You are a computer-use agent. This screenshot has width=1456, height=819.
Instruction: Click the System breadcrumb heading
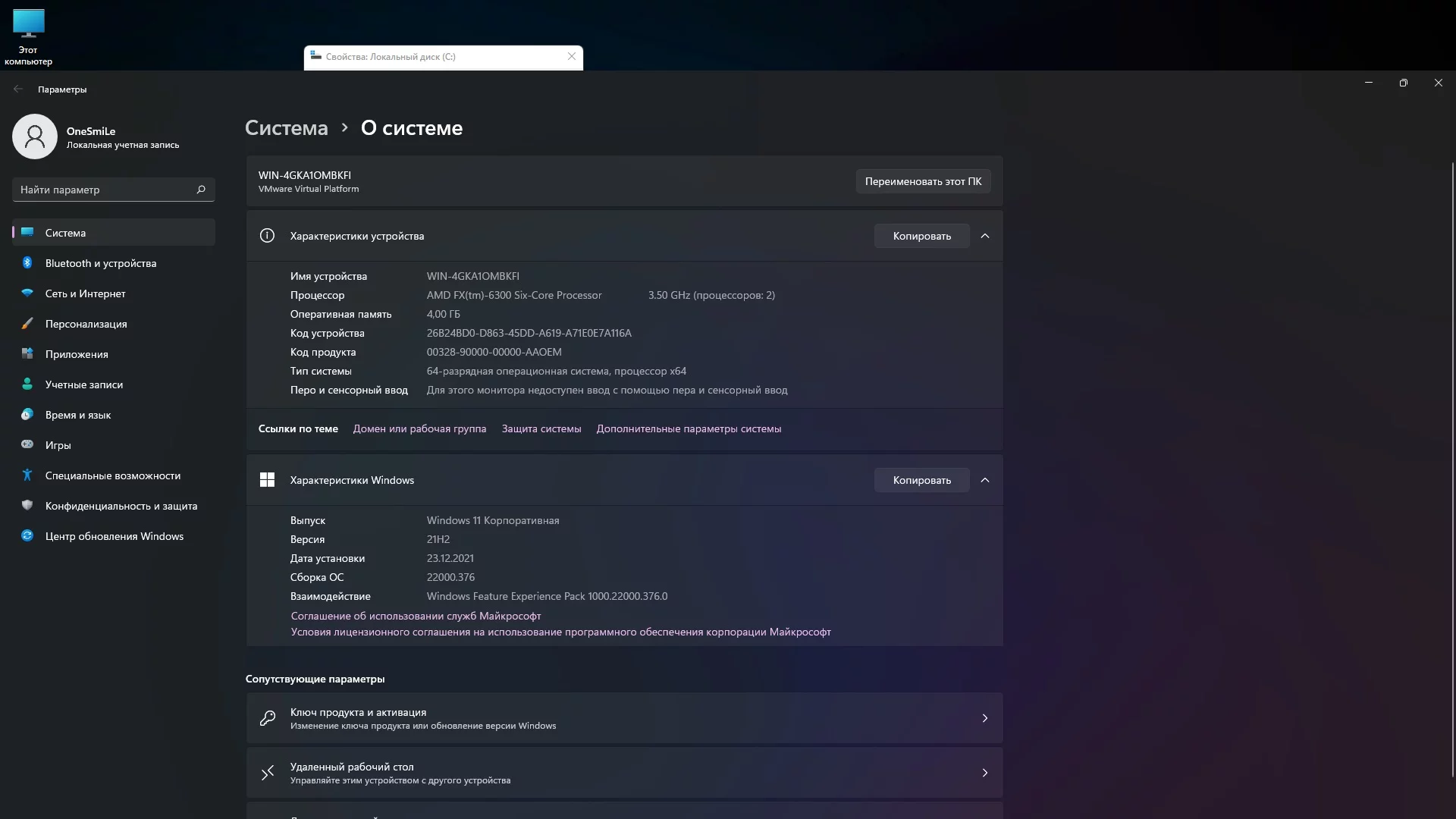pos(287,128)
